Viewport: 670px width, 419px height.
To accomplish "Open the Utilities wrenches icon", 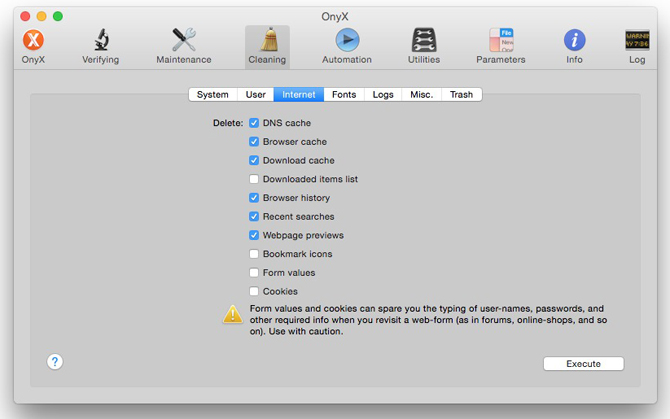I will 424,40.
